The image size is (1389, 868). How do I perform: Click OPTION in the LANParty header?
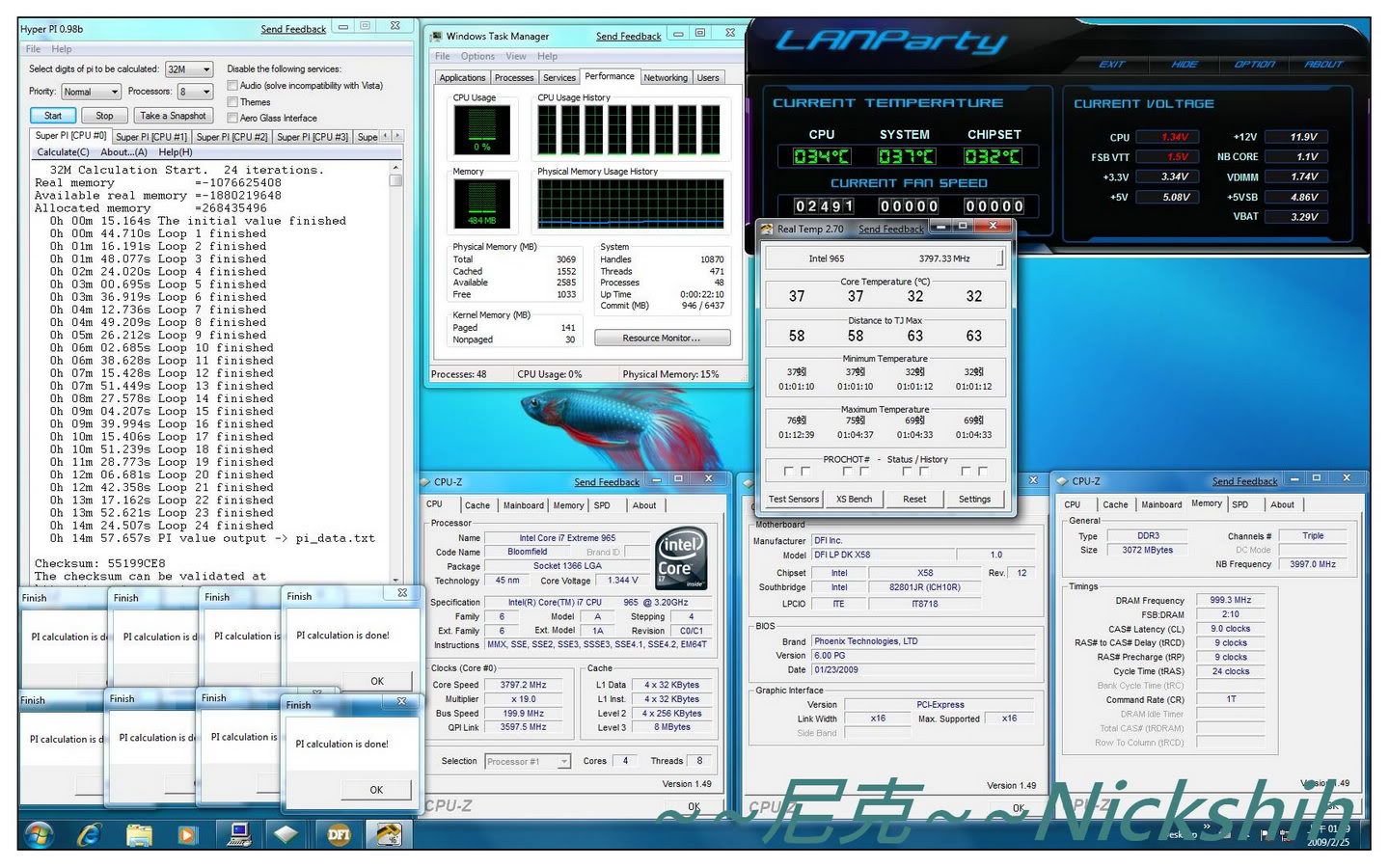1255,64
